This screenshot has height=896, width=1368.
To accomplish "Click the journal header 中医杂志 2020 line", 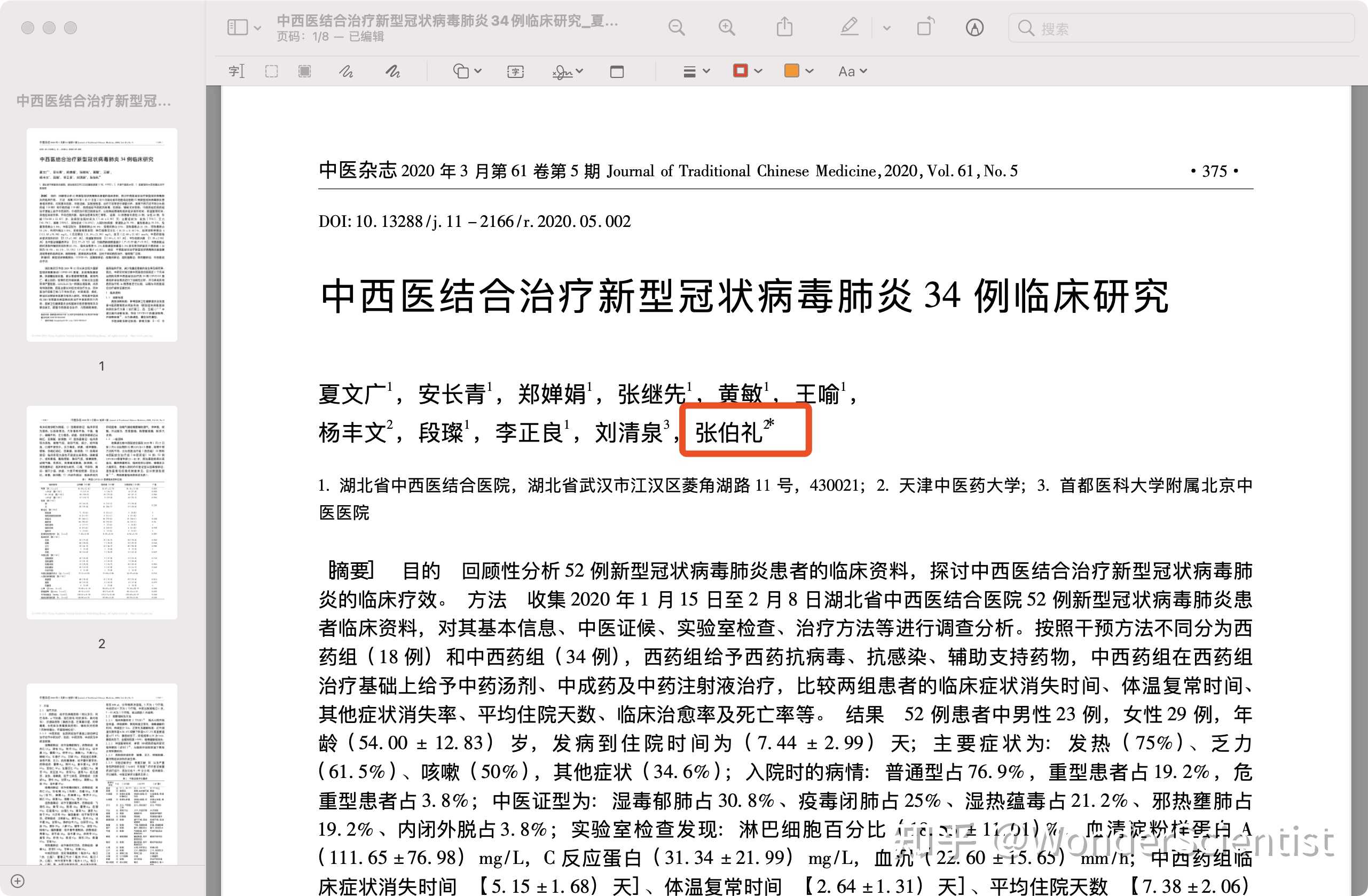I will pyautogui.click(x=669, y=171).
